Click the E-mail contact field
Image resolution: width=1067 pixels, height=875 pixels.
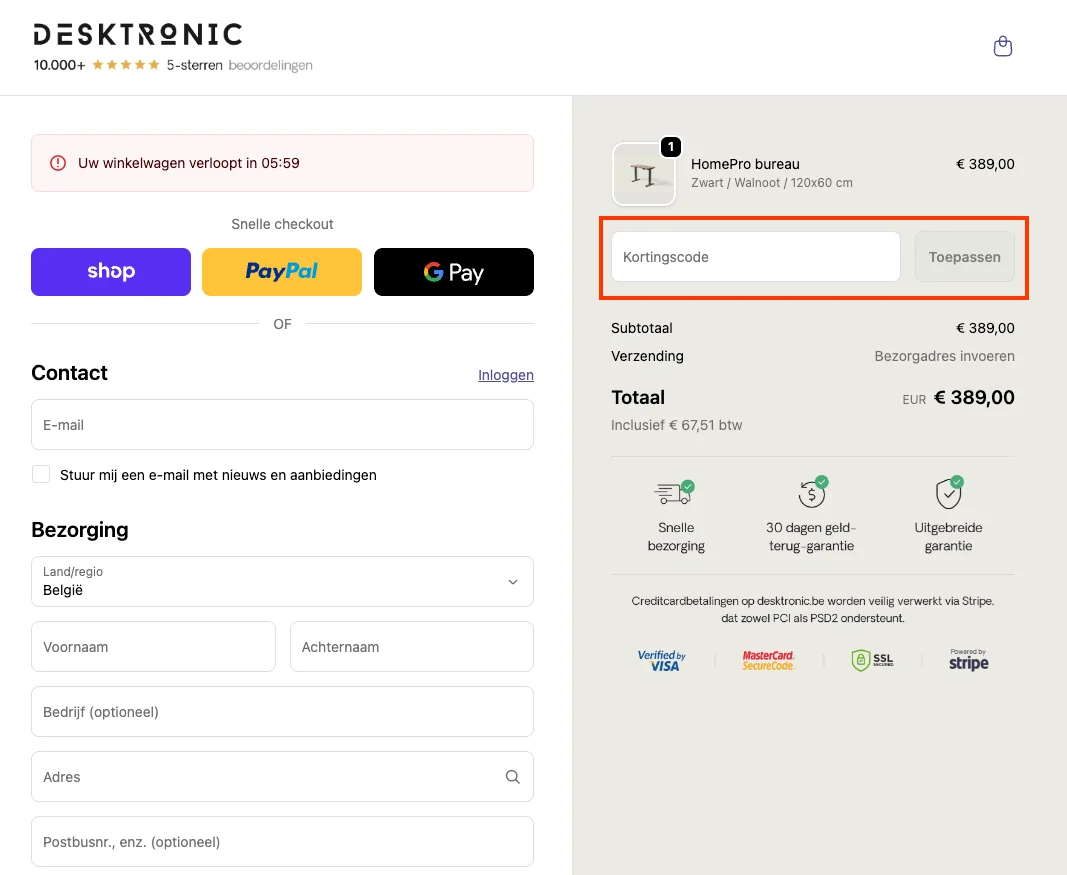282,425
